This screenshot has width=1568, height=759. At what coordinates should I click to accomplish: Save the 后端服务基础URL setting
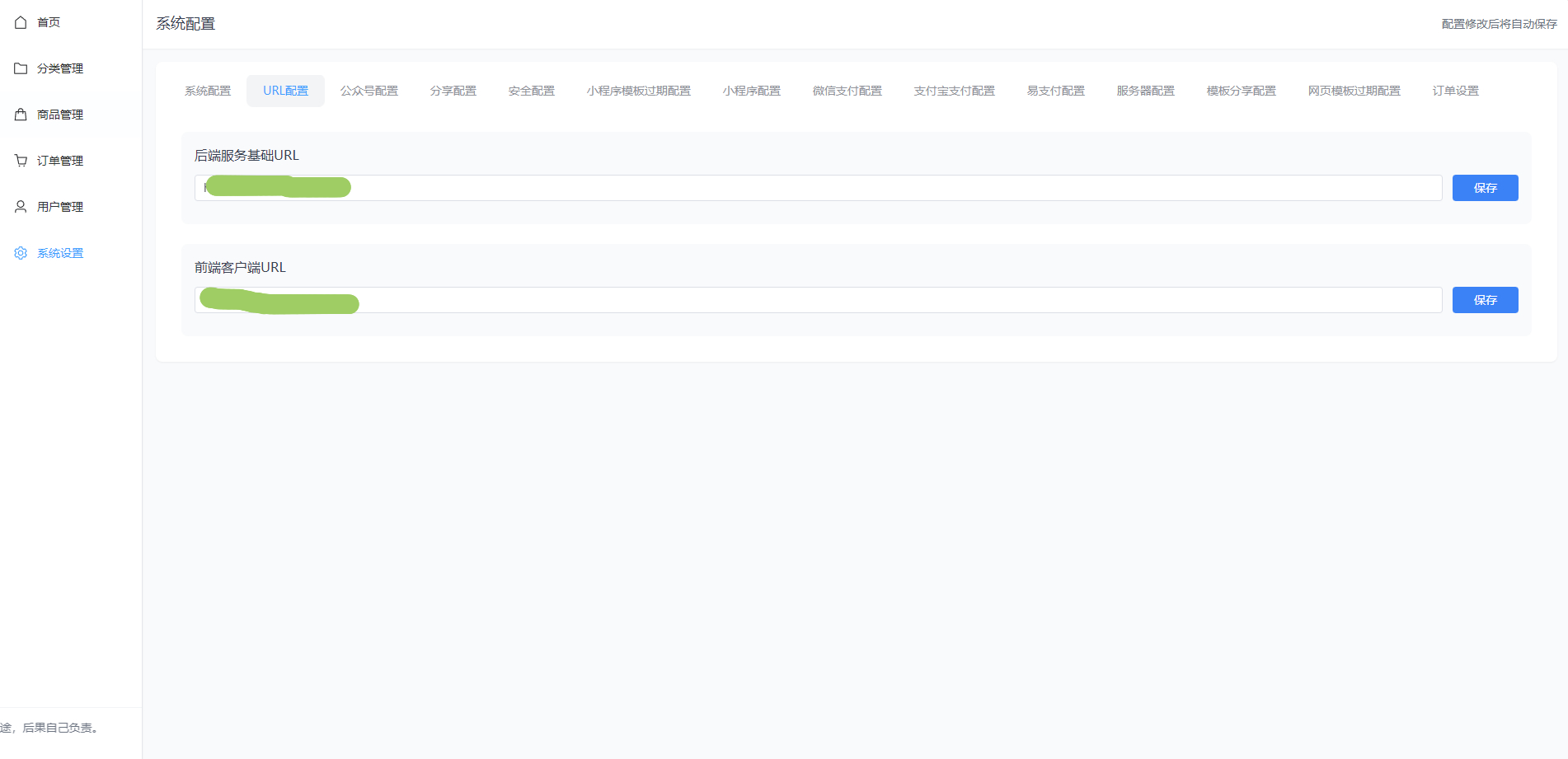1485,188
